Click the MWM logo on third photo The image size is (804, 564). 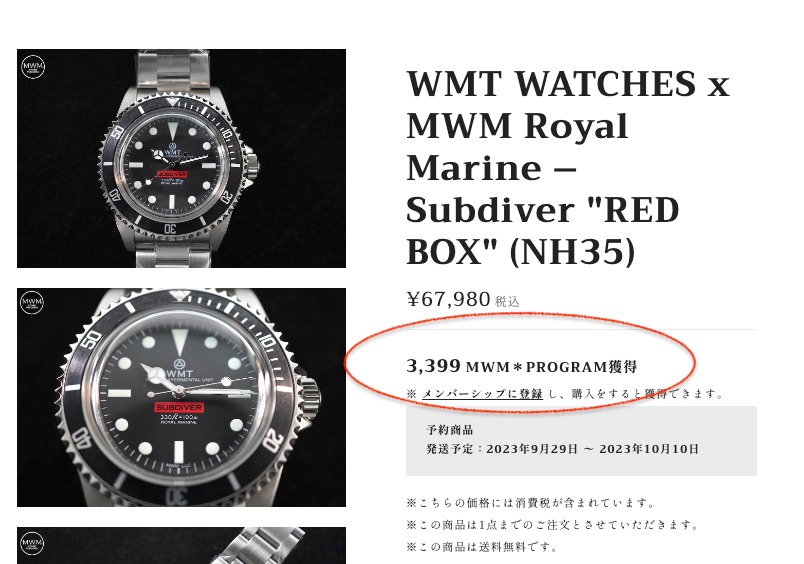tap(32, 543)
